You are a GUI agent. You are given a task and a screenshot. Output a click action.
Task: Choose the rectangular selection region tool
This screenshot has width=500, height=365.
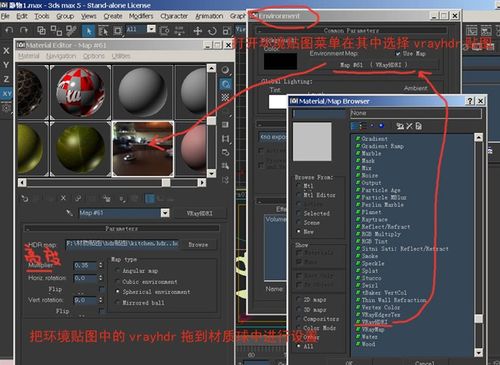117,31
